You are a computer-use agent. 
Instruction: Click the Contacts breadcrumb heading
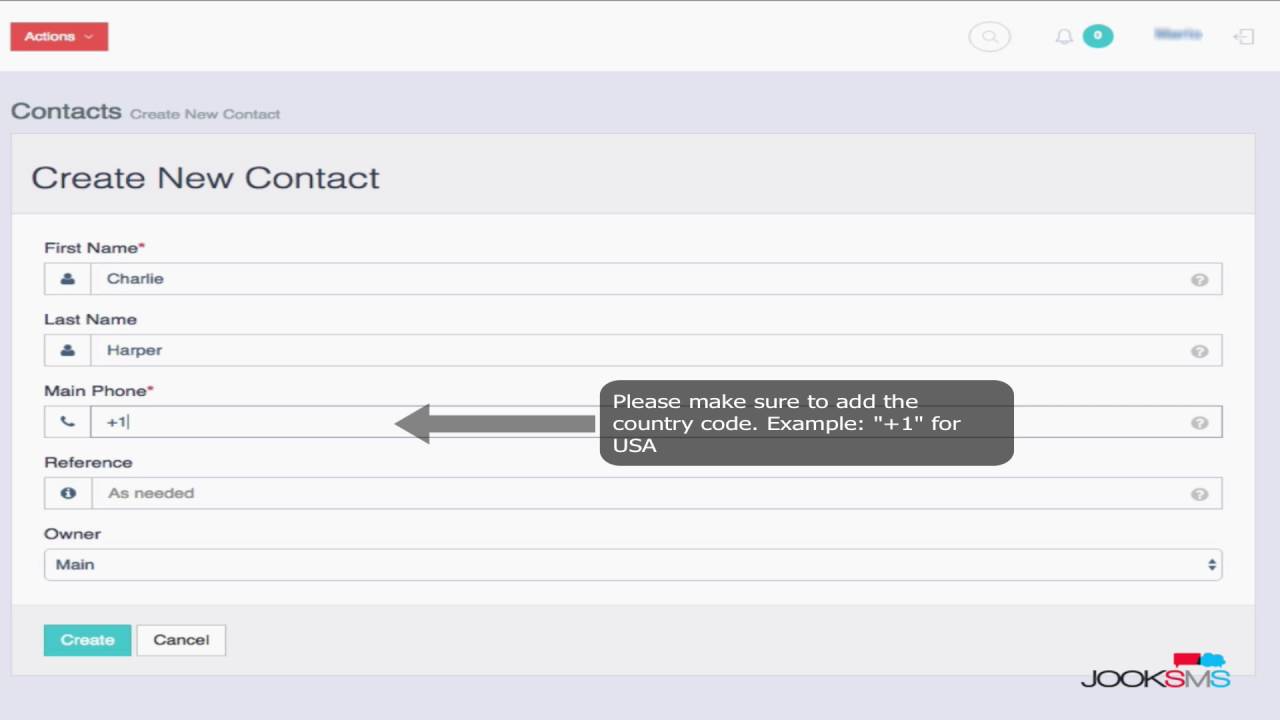pyautogui.click(x=66, y=111)
